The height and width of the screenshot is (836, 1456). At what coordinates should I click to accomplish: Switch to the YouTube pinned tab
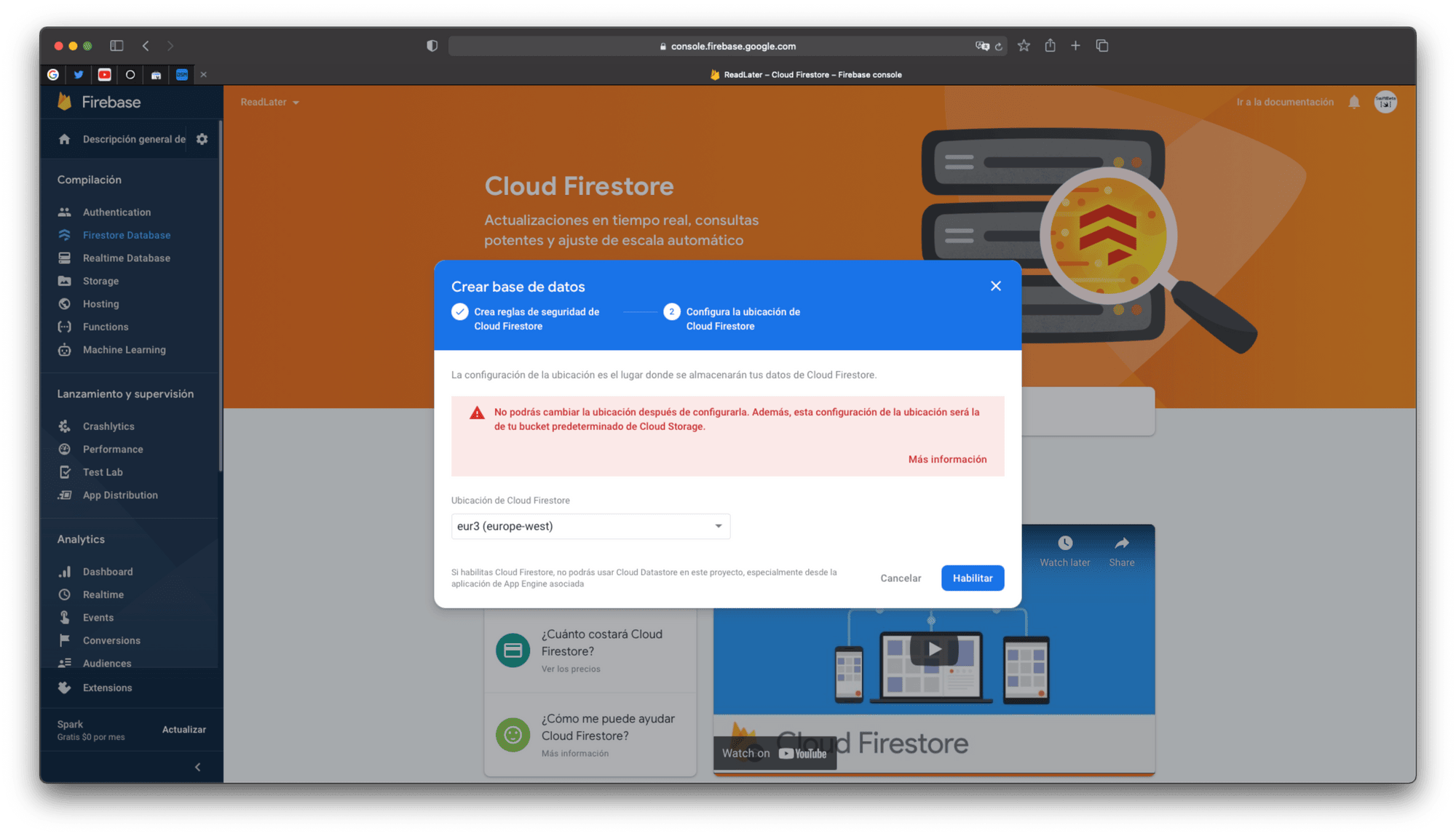105,74
